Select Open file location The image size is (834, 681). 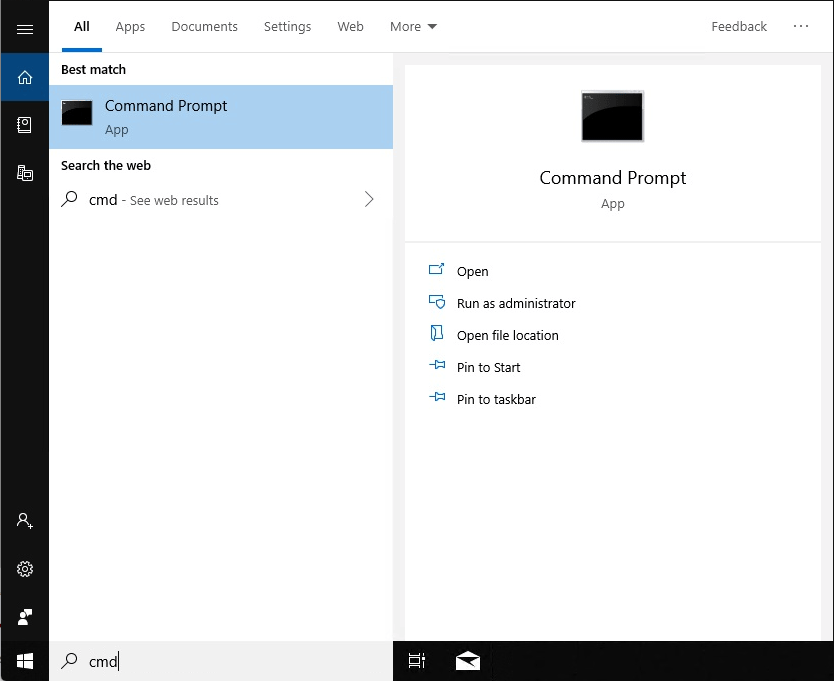[x=507, y=335]
